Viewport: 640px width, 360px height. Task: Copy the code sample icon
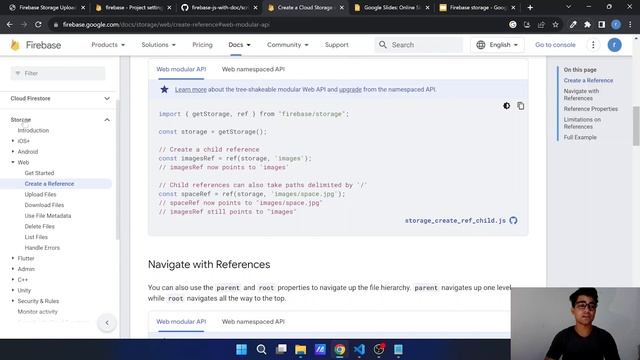[520, 106]
